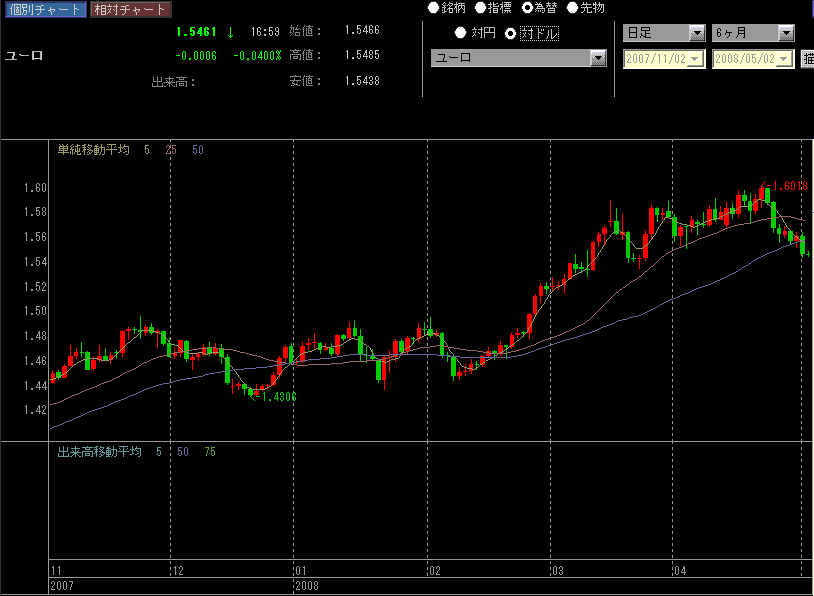Open the 相対チャート tab
The image size is (814, 596).
point(130,9)
